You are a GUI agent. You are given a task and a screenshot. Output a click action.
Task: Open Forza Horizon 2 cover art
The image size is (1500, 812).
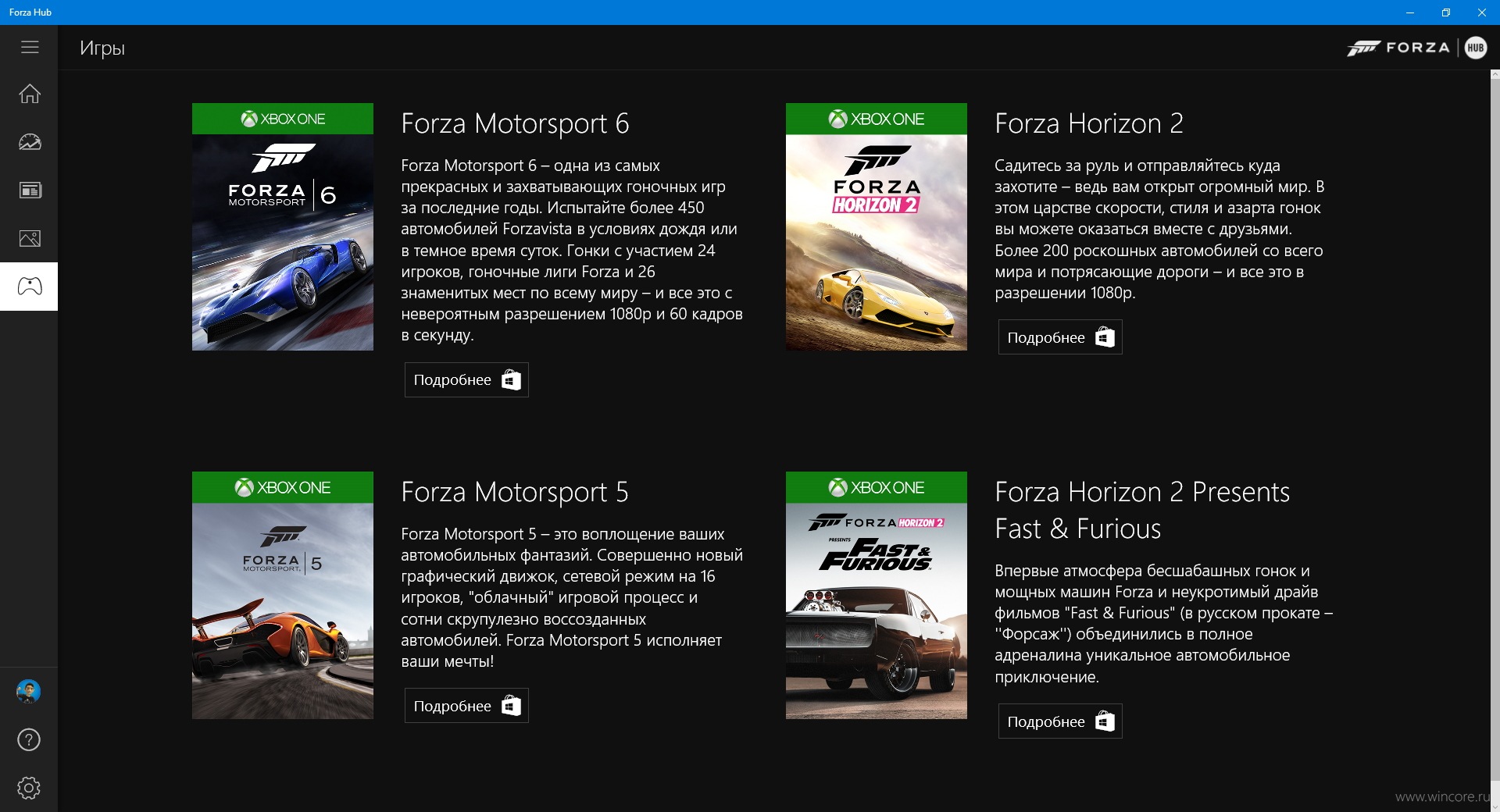coord(877,227)
